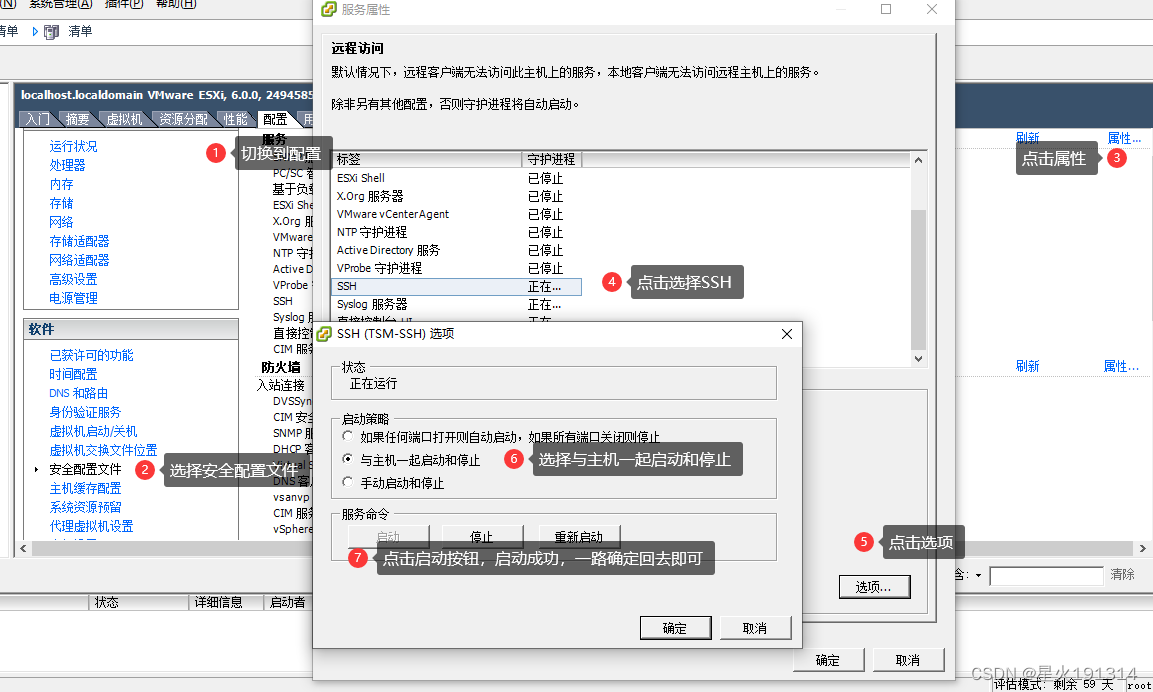1153x692 pixels.
Task: Switch to the 资源分配 tab
Action: click(184, 119)
